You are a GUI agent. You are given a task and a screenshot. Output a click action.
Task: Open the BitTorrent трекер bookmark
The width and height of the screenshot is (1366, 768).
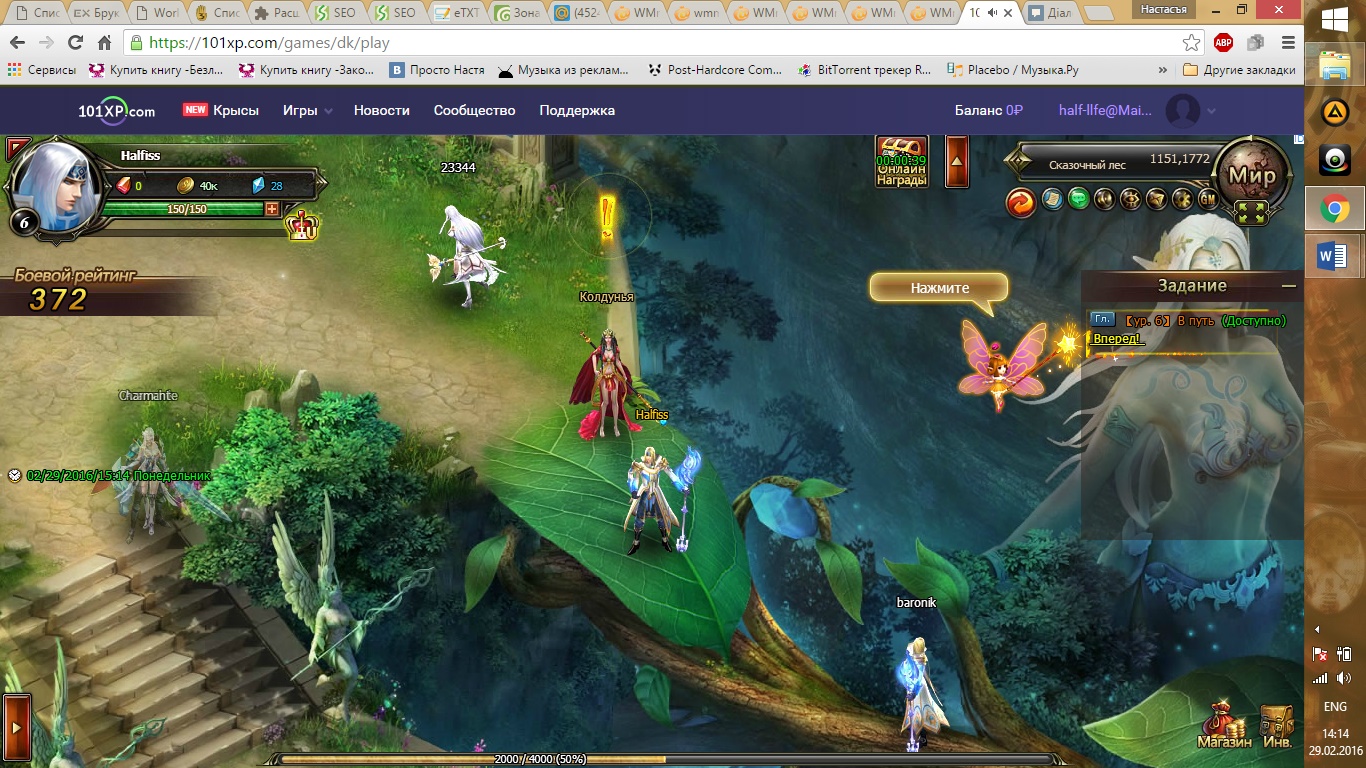click(x=864, y=70)
